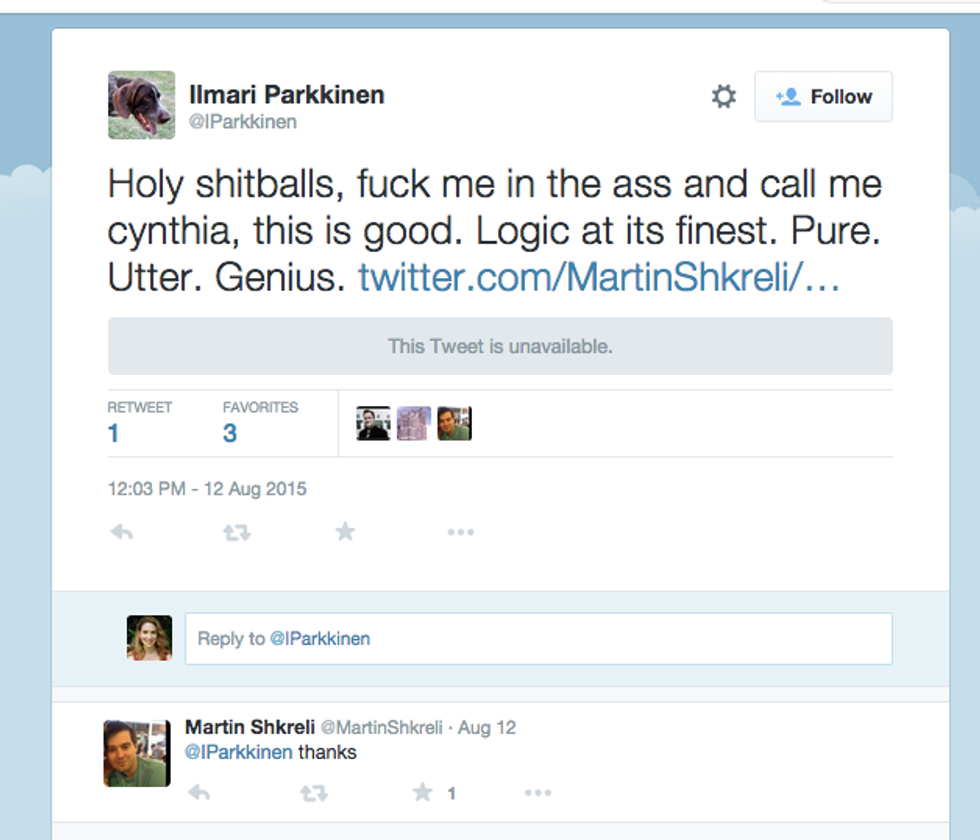The width and height of the screenshot is (980, 840).
Task: Follow Ilmari Parkkinen
Action: (x=823, y=97)
